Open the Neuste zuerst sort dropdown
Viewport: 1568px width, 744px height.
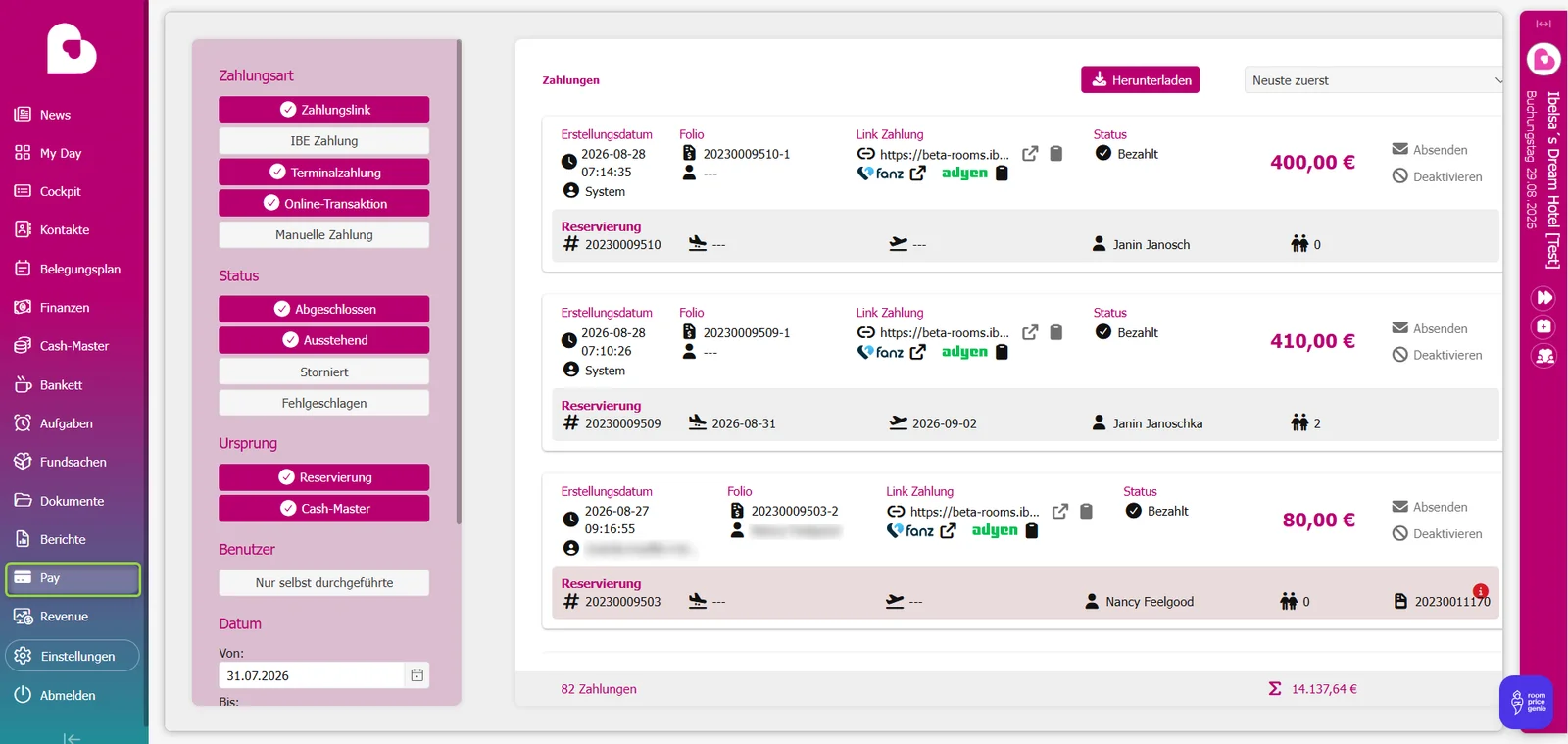click(x=1373, y=80)
